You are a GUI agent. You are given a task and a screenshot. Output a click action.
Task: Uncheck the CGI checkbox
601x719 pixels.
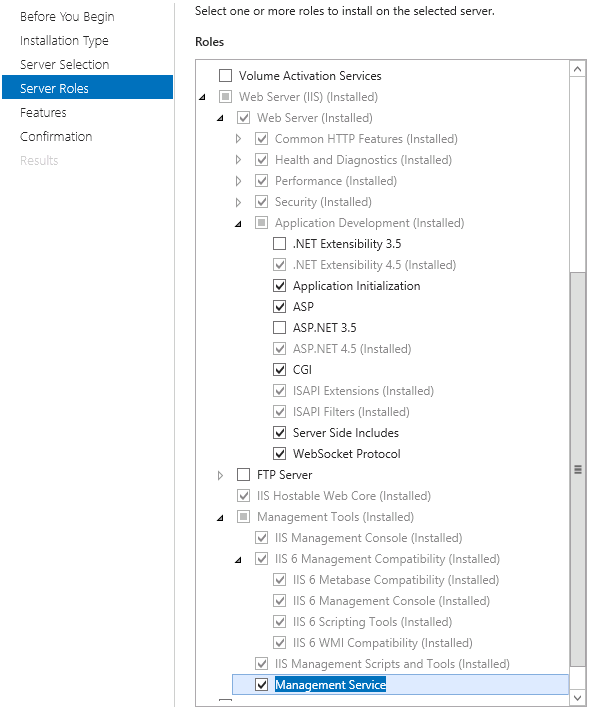279,370
